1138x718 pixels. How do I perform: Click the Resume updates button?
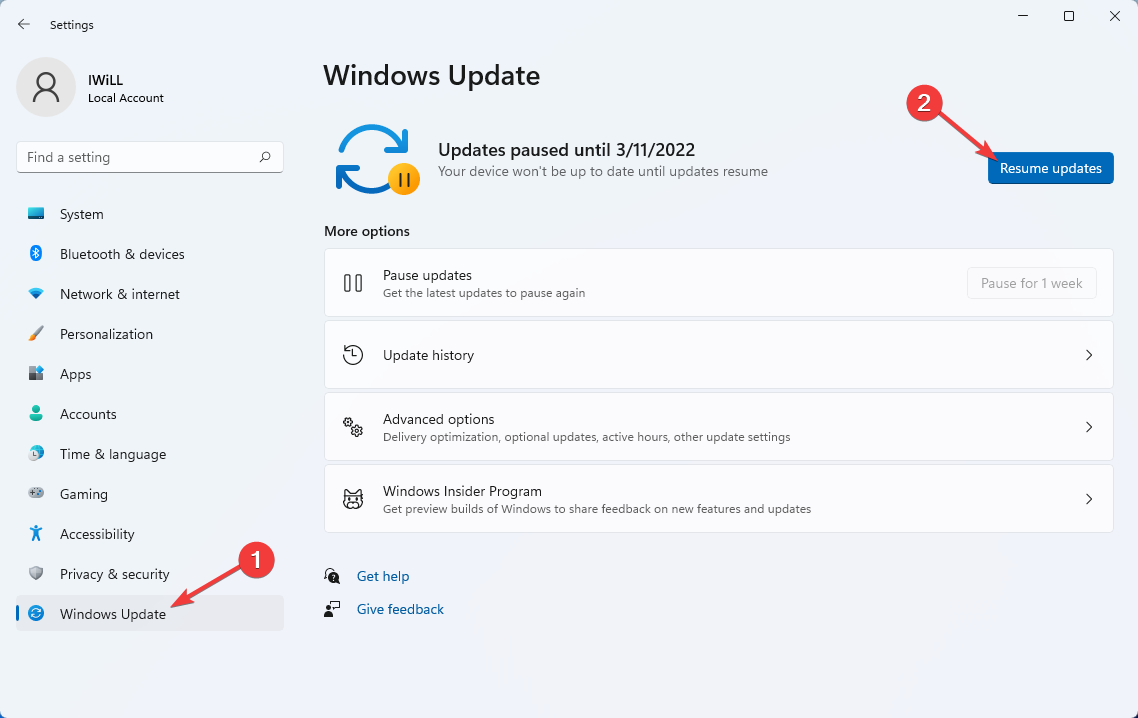(1050, 168)
